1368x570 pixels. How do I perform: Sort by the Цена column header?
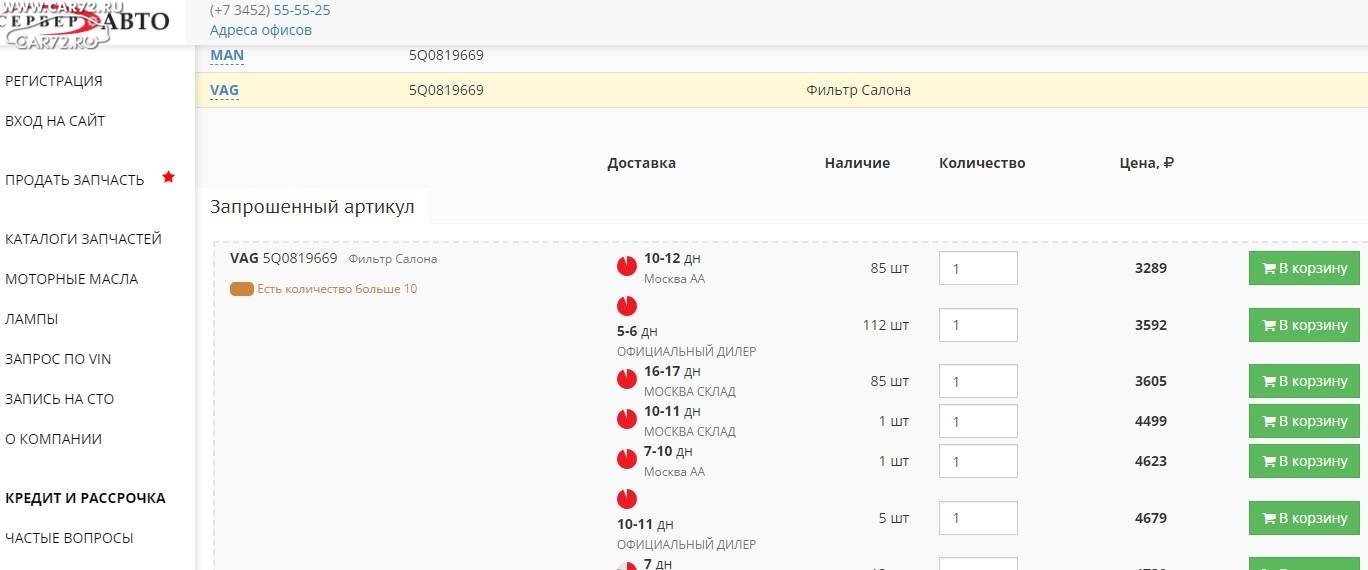1146,163
